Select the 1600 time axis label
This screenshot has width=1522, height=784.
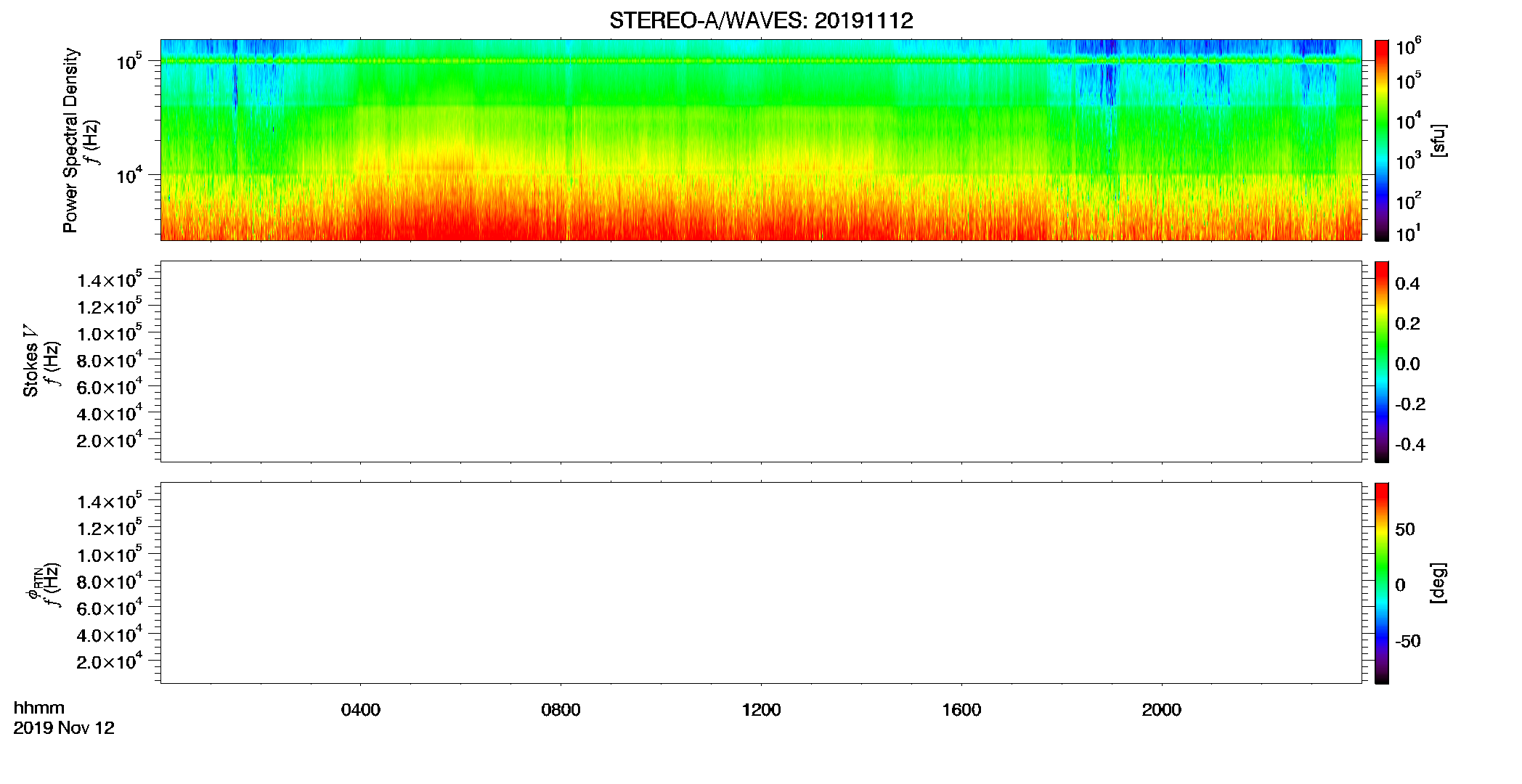(x=961, y=710)
